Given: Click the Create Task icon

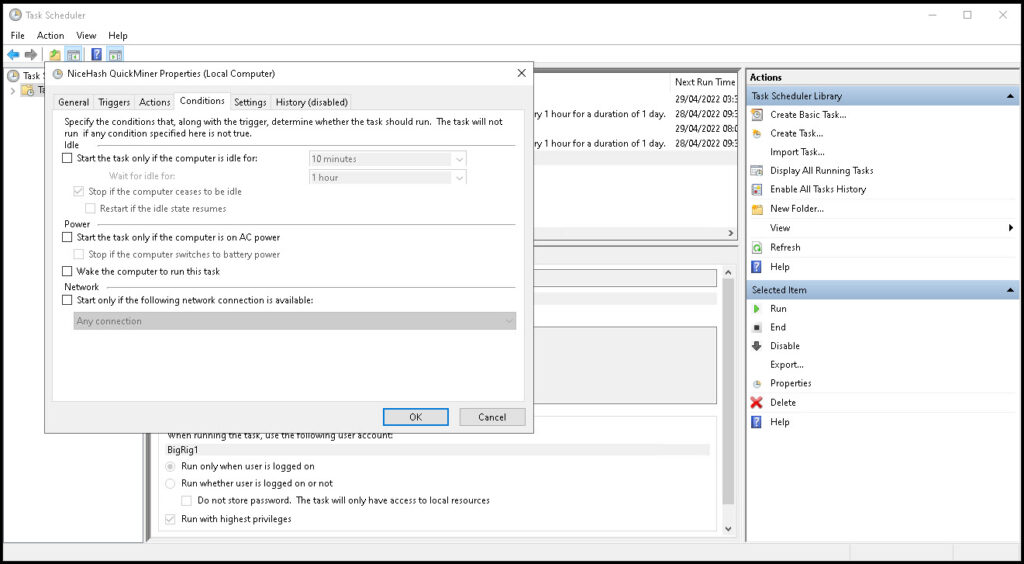Looking at the screenshot, I should tap(757, 133).
